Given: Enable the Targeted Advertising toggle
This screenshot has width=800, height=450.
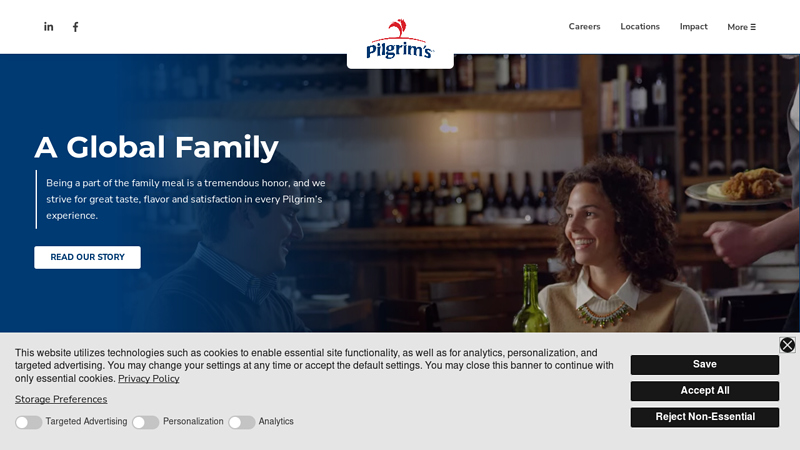Looking at the screenshot, I should pyautogui.click(x=29, y=422).
